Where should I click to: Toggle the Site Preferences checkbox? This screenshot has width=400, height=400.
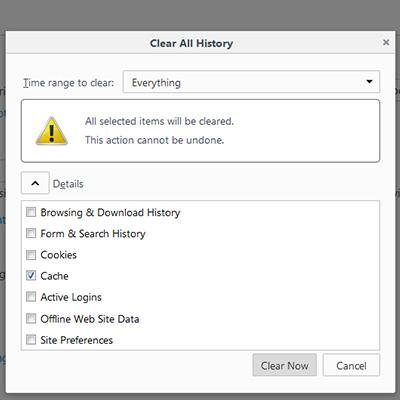tap(31, 340)
